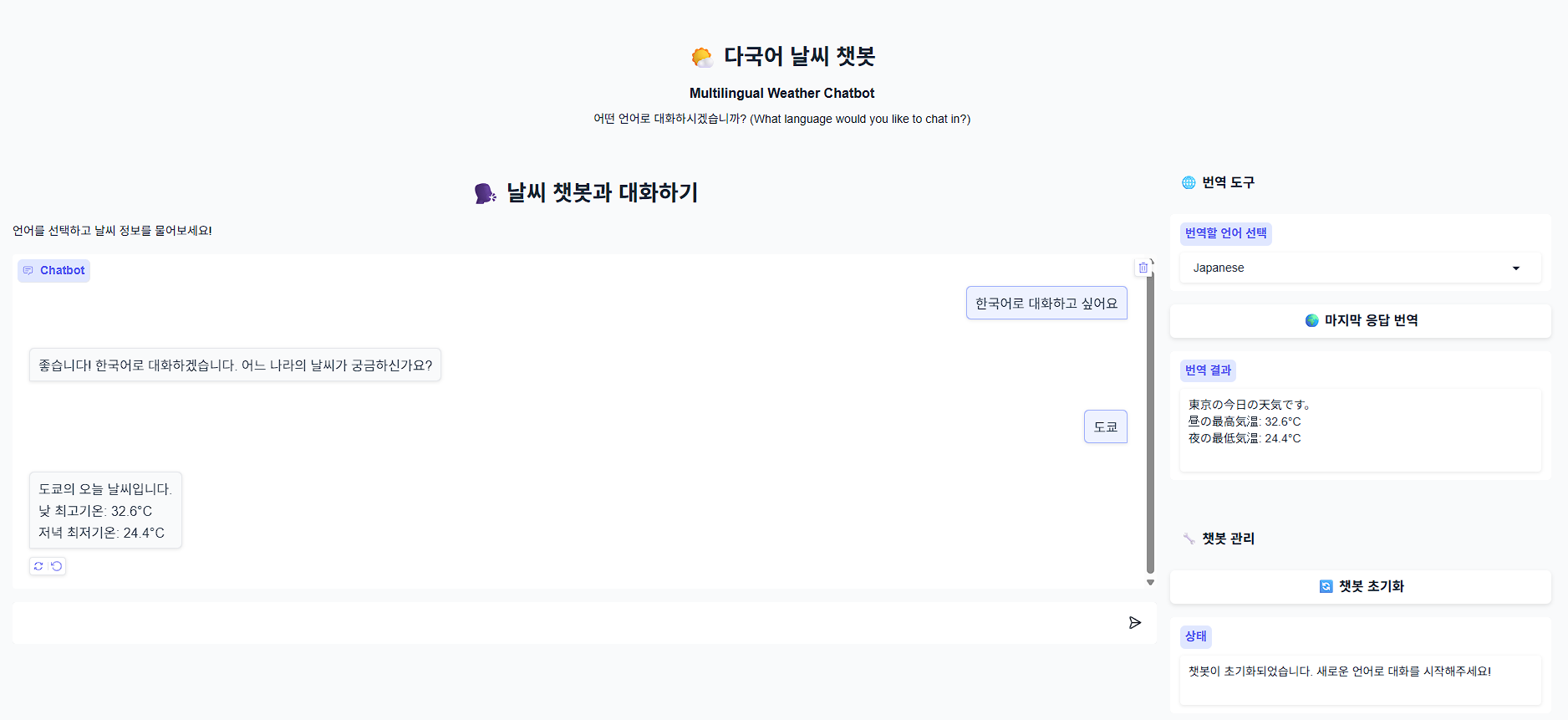Click the globe icon next to 번역 도구
1568x720 pixels.
[1189, 182]
